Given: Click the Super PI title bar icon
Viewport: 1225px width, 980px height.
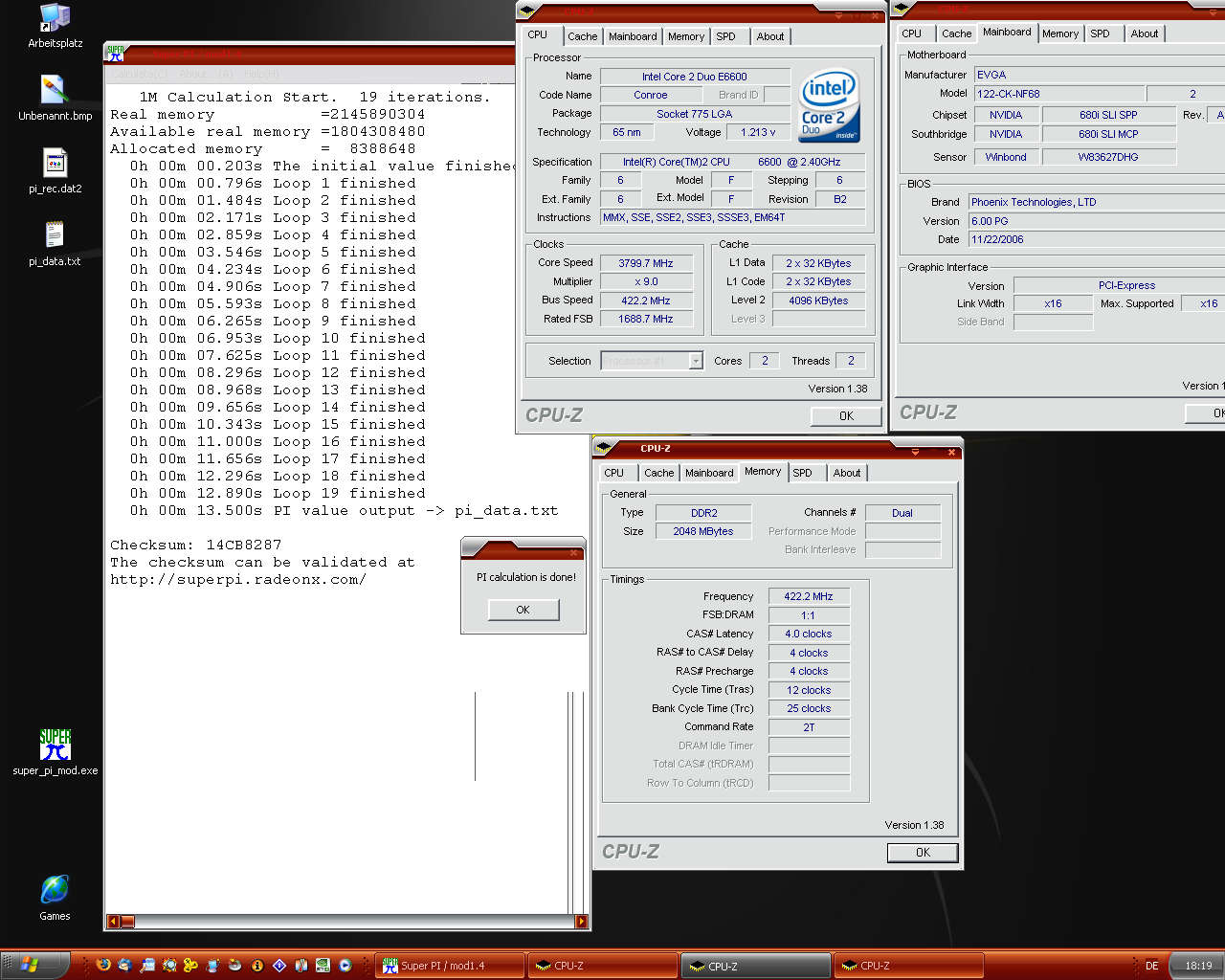Looking at the screenshot, I should [x=116, y=54].
